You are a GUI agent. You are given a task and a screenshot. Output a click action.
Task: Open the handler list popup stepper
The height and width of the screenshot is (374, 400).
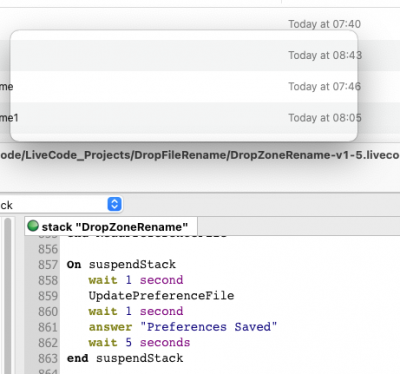114,204
